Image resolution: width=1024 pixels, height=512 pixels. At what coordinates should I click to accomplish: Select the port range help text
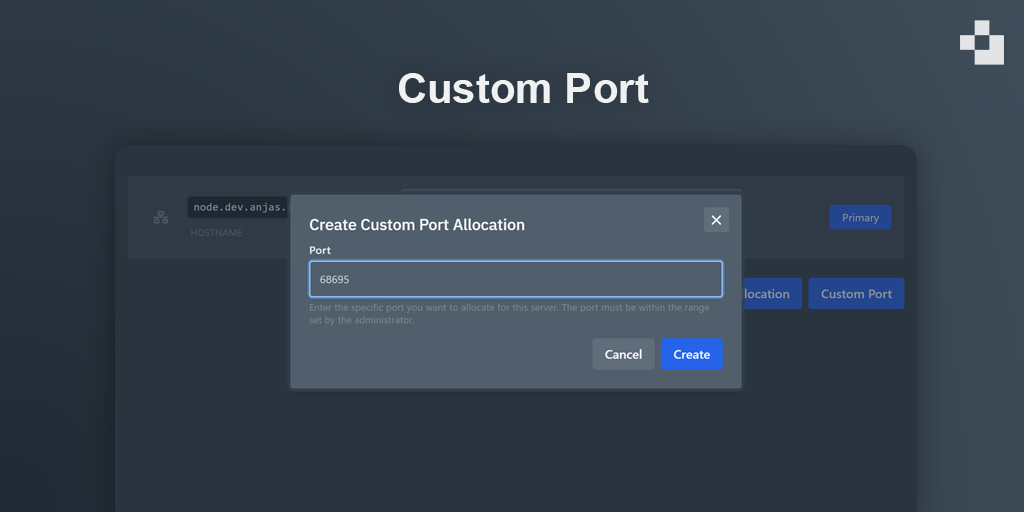point(509,313)
